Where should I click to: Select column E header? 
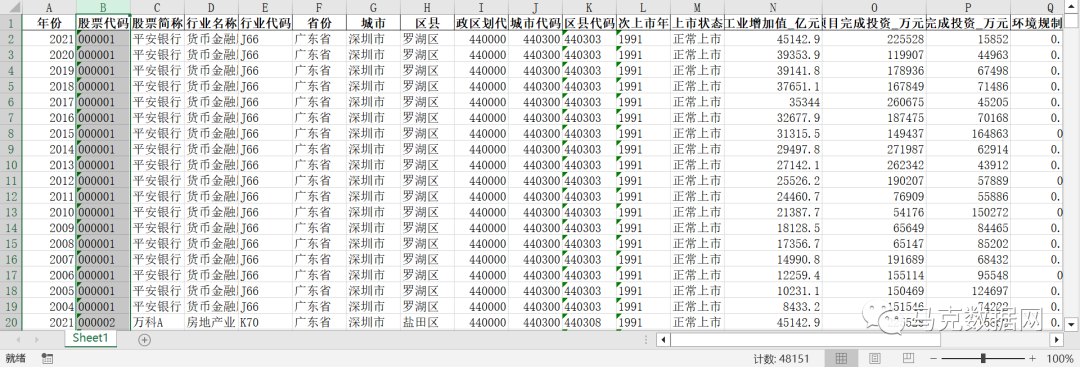click(265, 8)
